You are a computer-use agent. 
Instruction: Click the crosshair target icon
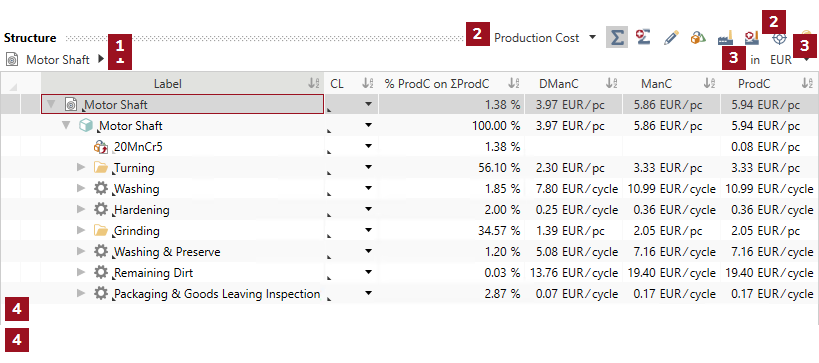tap(779, 38)
